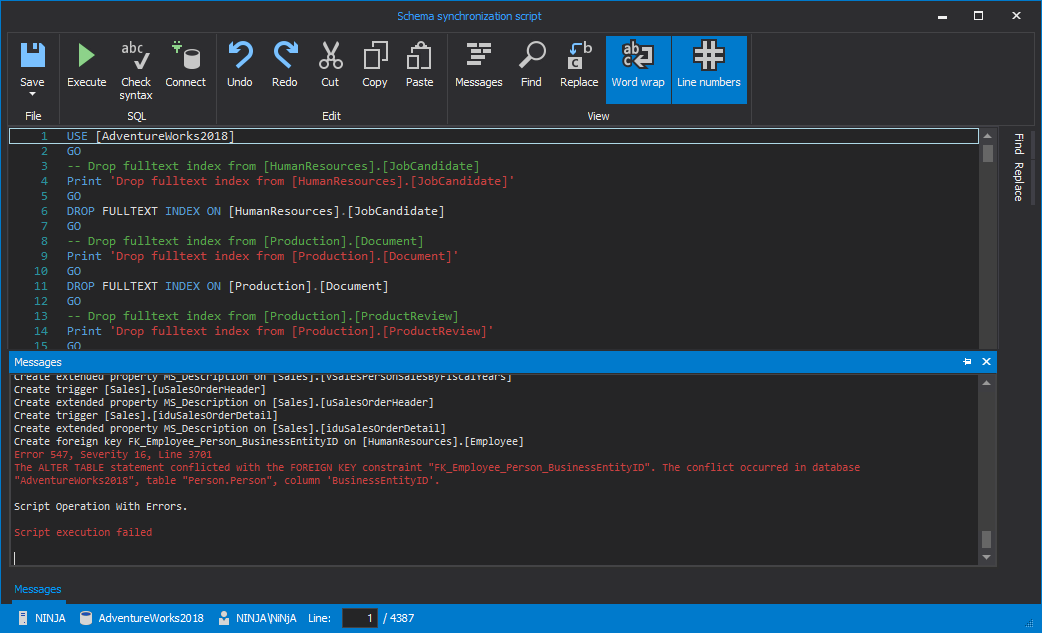Click the Line number input field
The height and width of the screenshot is (633, 1042).
(x=360, y=618)
